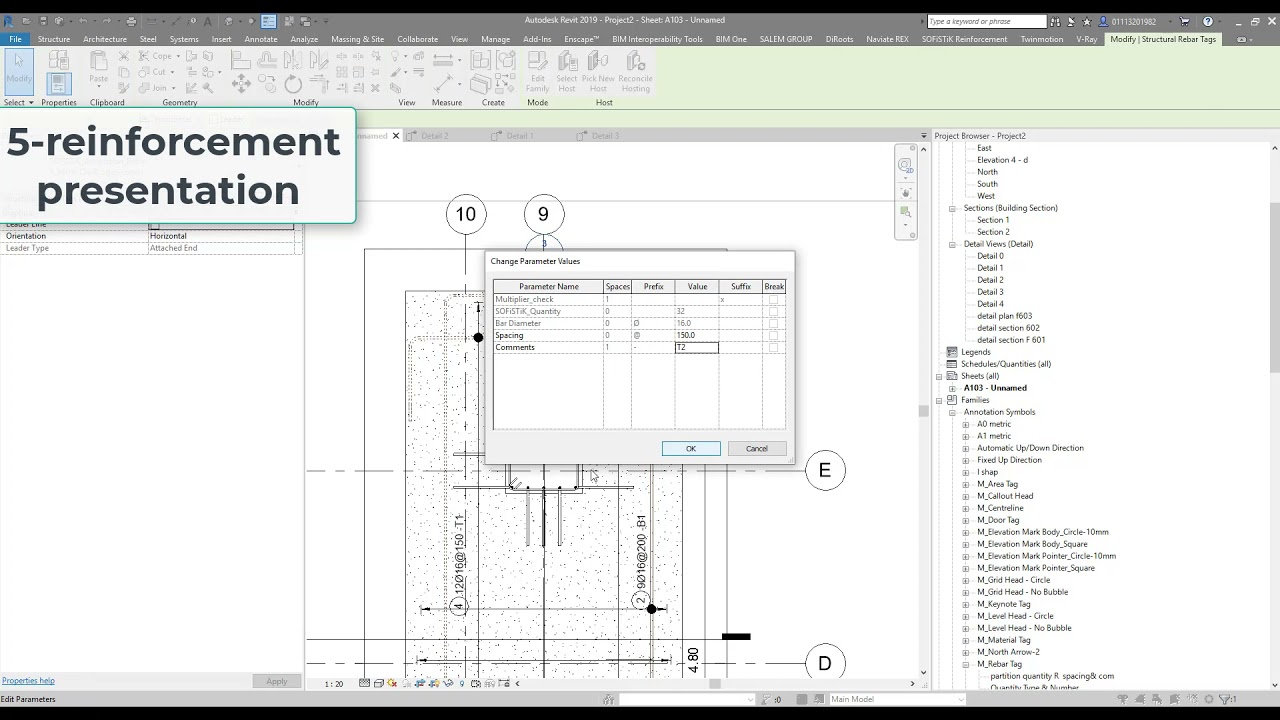The width and height of the screenshot is (1280, 720).
Task: Click OK in Change Parameter Values dialog
Action: [x=691, y=448]
